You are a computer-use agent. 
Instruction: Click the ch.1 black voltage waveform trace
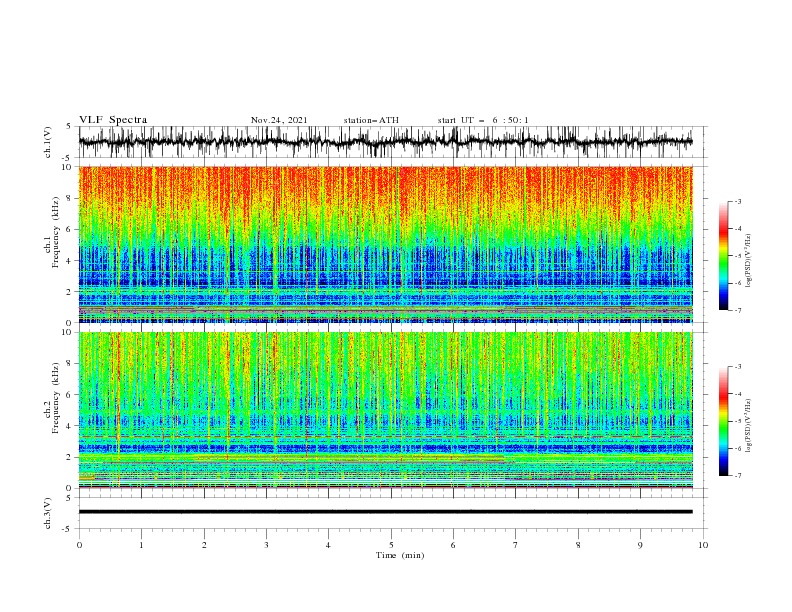(385, 142)
